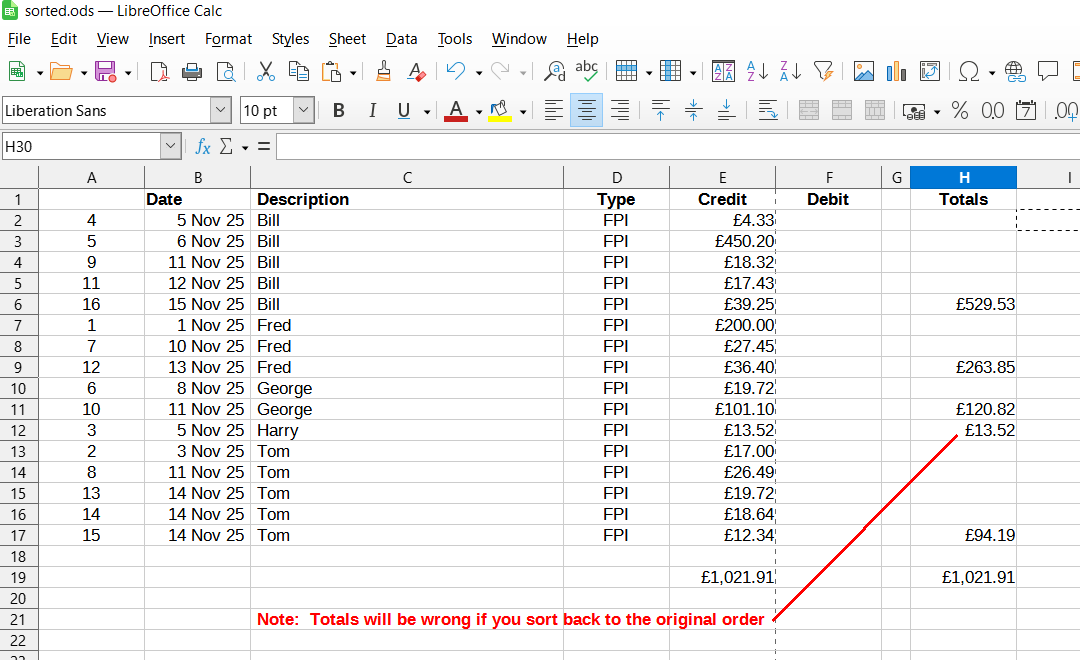Click the Paste clipboard icon
This screenshot has height=660, width=1080.
coord(331,71)
